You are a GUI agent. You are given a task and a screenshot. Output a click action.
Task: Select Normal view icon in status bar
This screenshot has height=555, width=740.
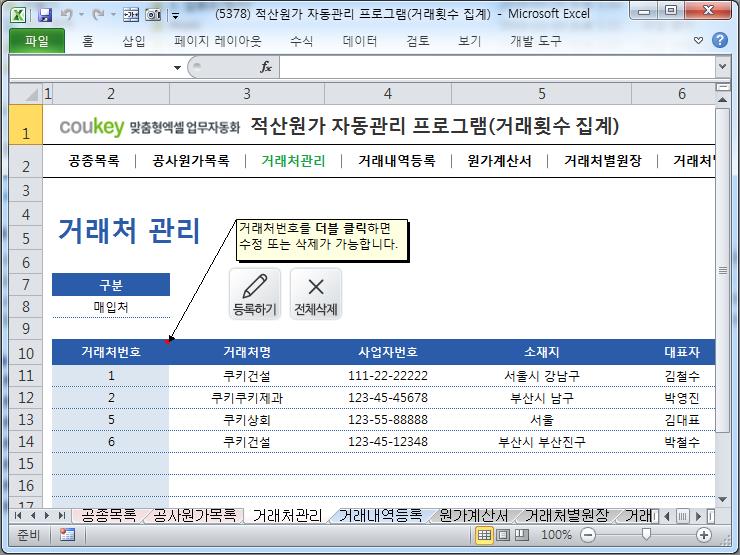[484, 535]
